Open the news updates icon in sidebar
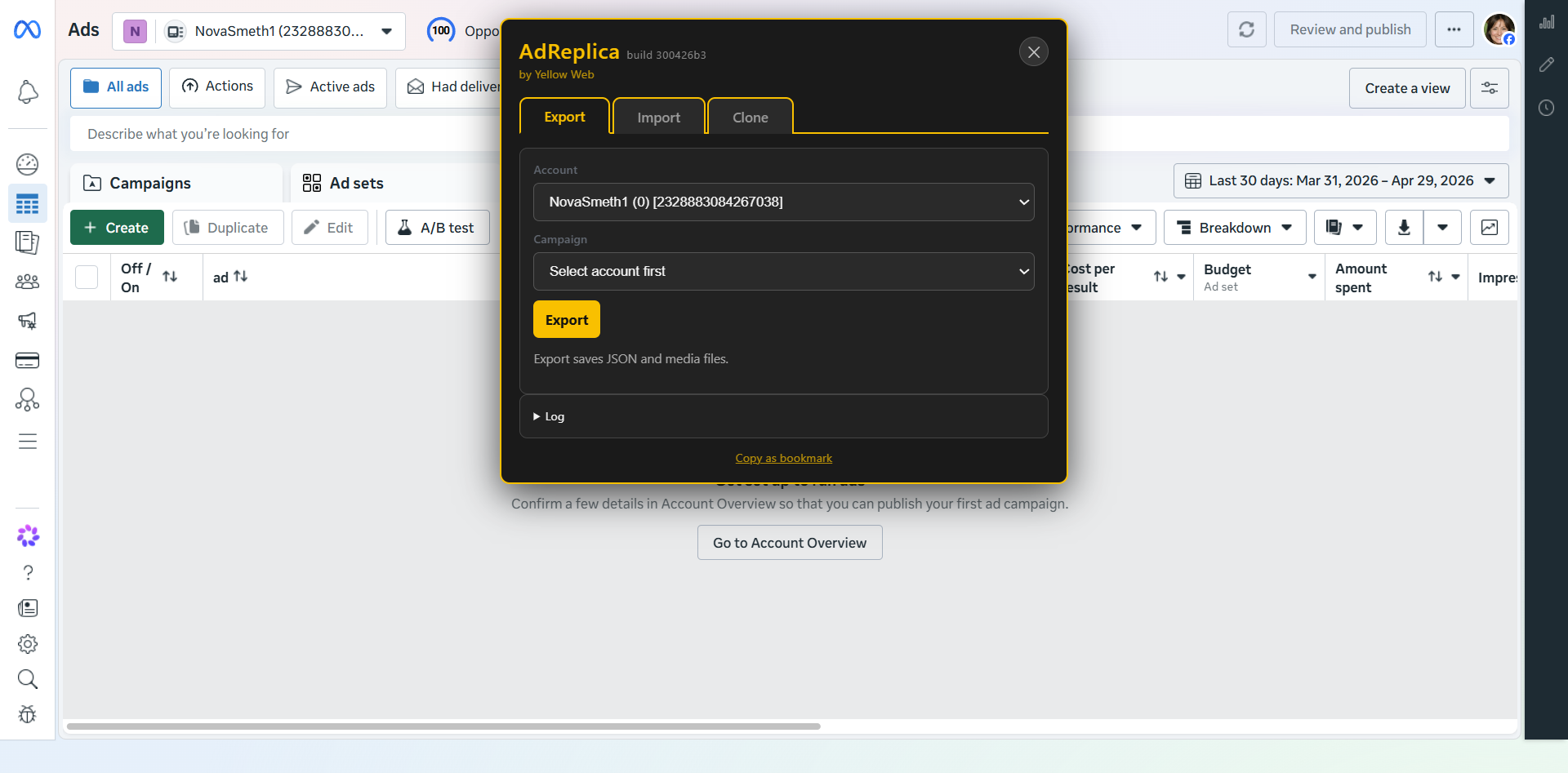This screenshot has height=773, width=1568. pos(28,608)
